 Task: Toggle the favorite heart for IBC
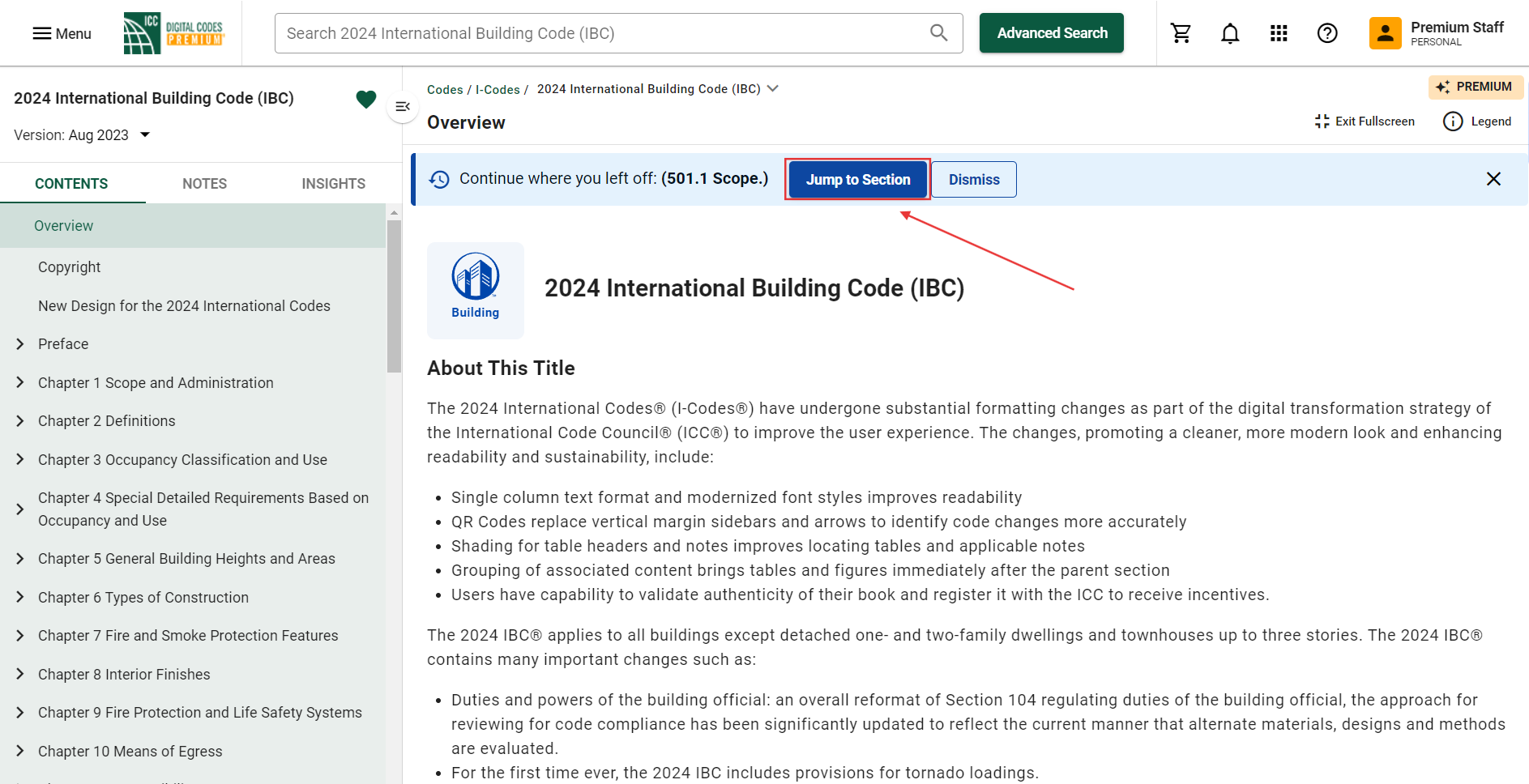[x=366, y=99]
